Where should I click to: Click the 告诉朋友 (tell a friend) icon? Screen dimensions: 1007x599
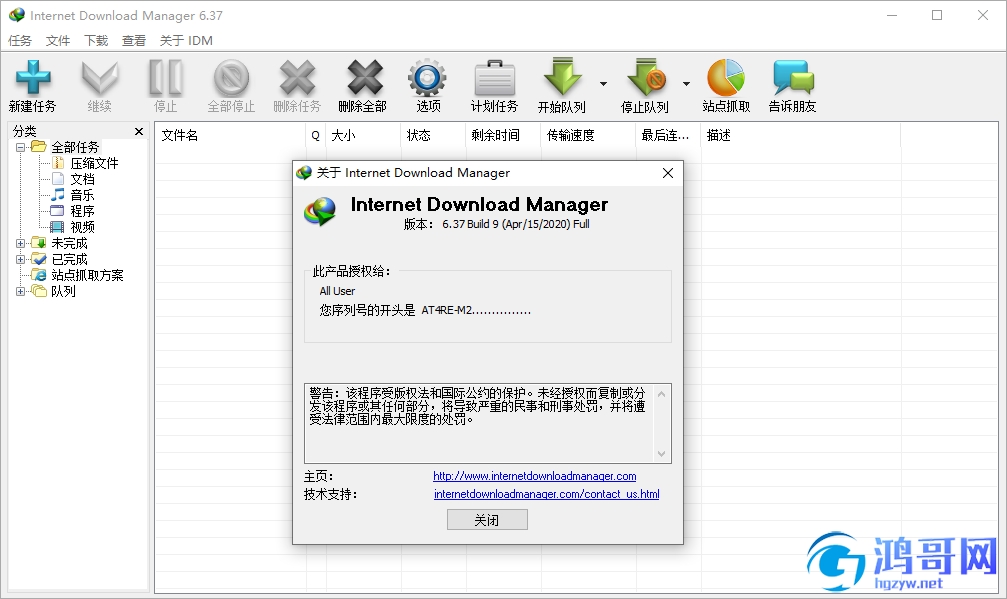coord(793,78)
